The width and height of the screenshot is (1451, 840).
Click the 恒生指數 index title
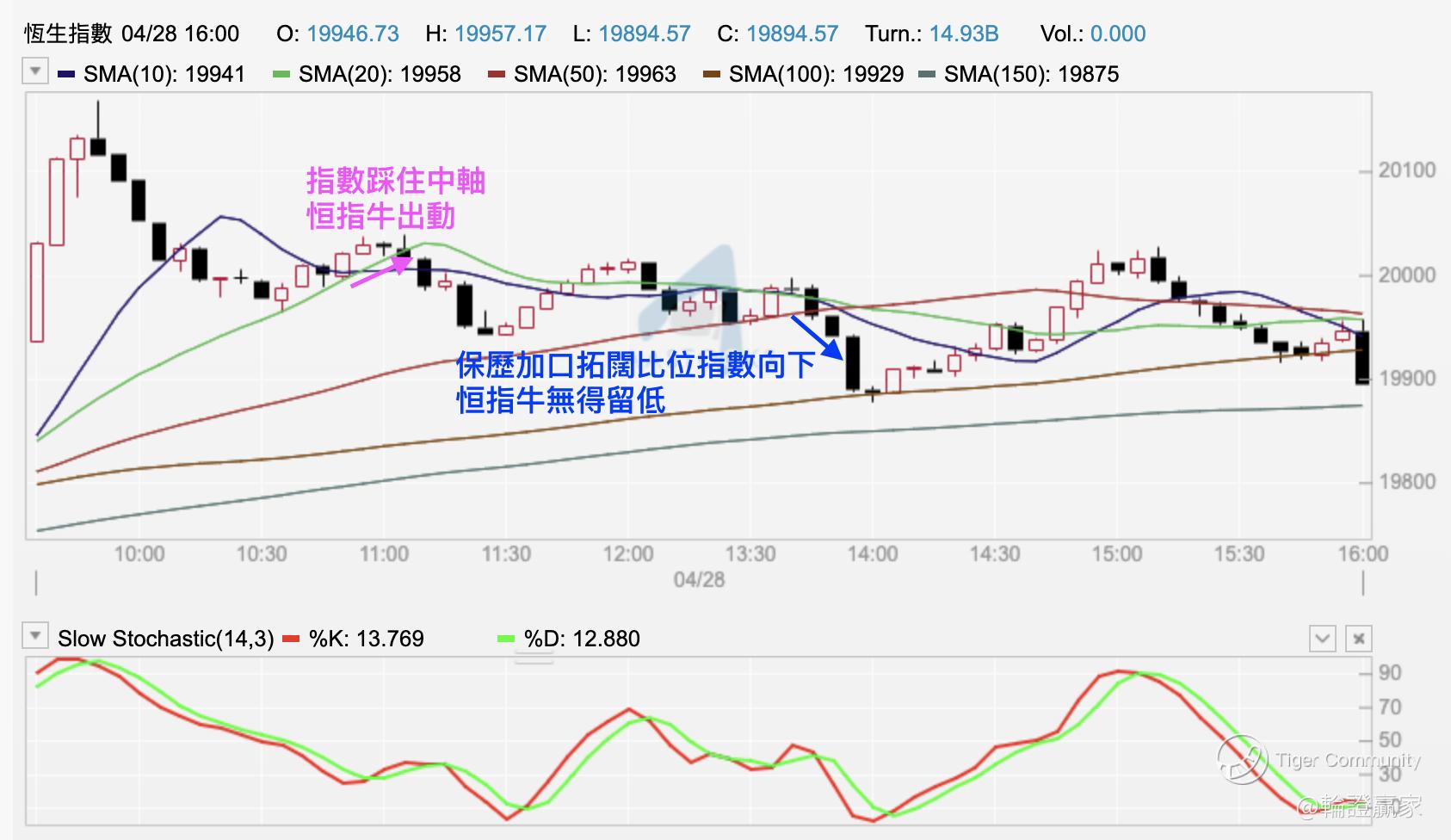pos(68,34)
